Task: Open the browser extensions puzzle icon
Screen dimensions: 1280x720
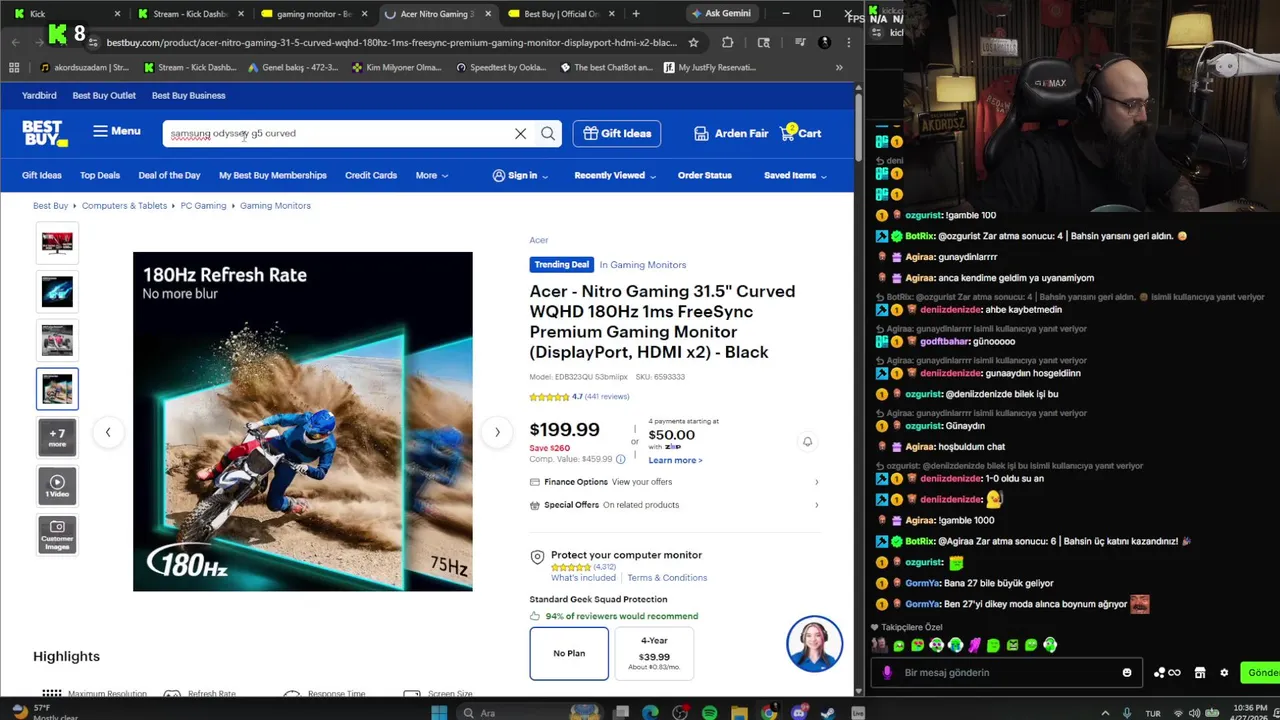Action: [x=727, y=43]
